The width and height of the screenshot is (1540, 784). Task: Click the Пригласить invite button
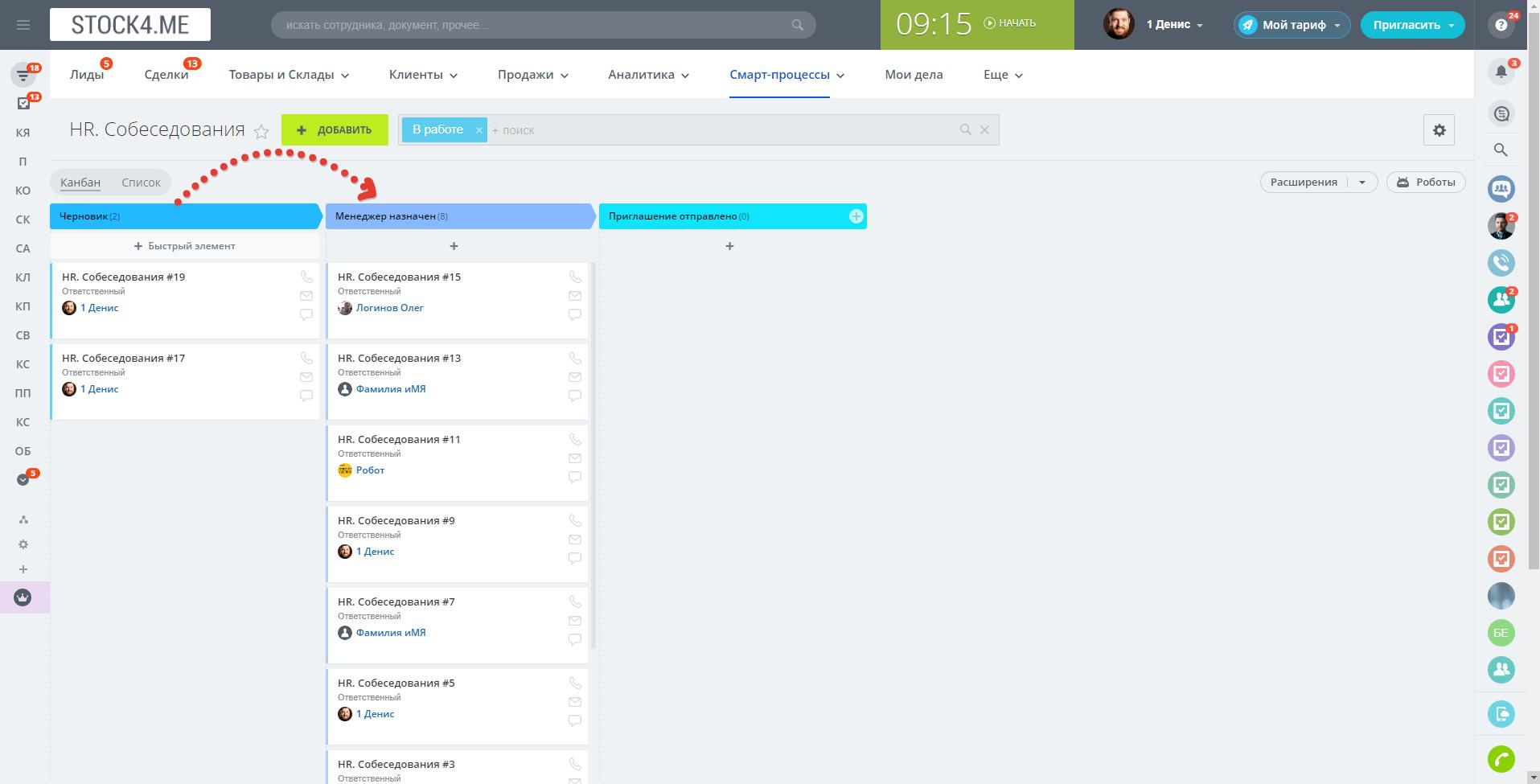pyautogui.click(x=1413, y=25)
